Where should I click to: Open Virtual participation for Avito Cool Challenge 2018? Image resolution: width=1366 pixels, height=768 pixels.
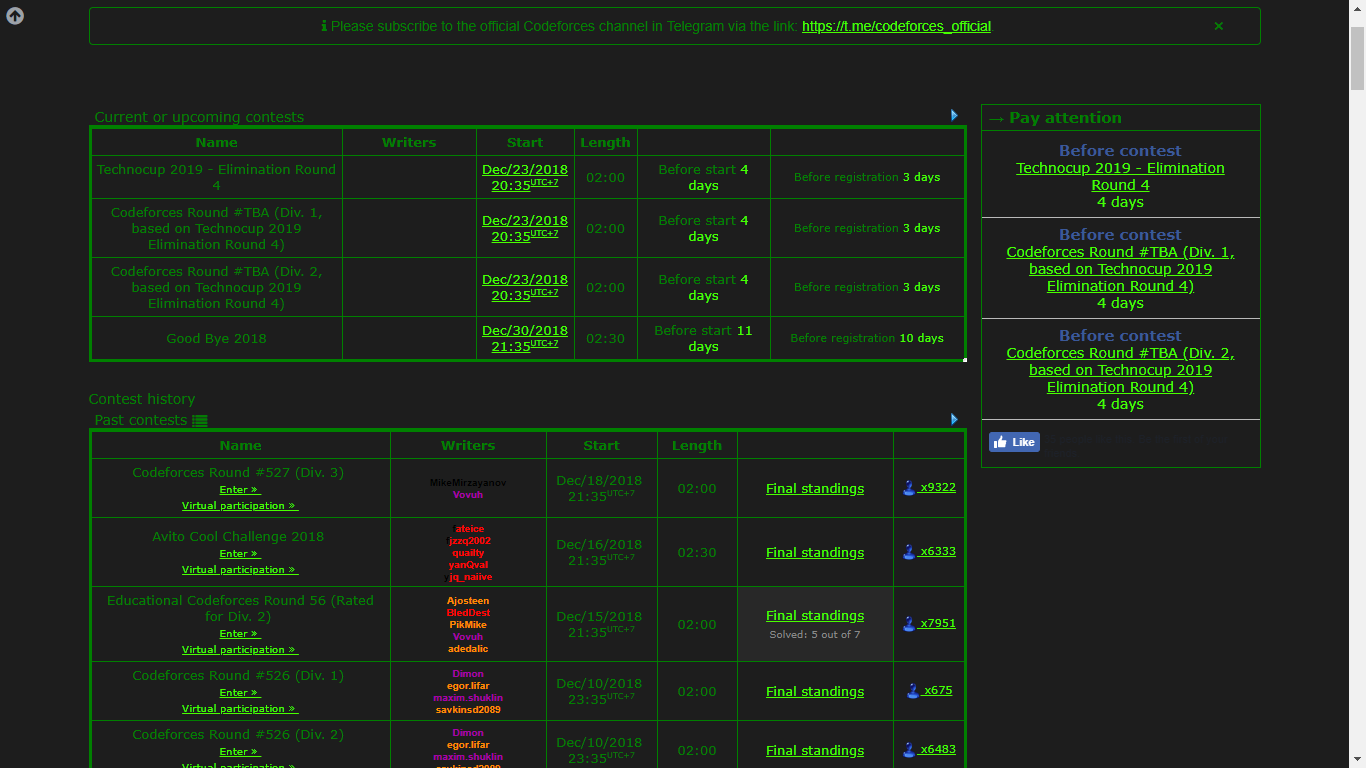point(240,569)
